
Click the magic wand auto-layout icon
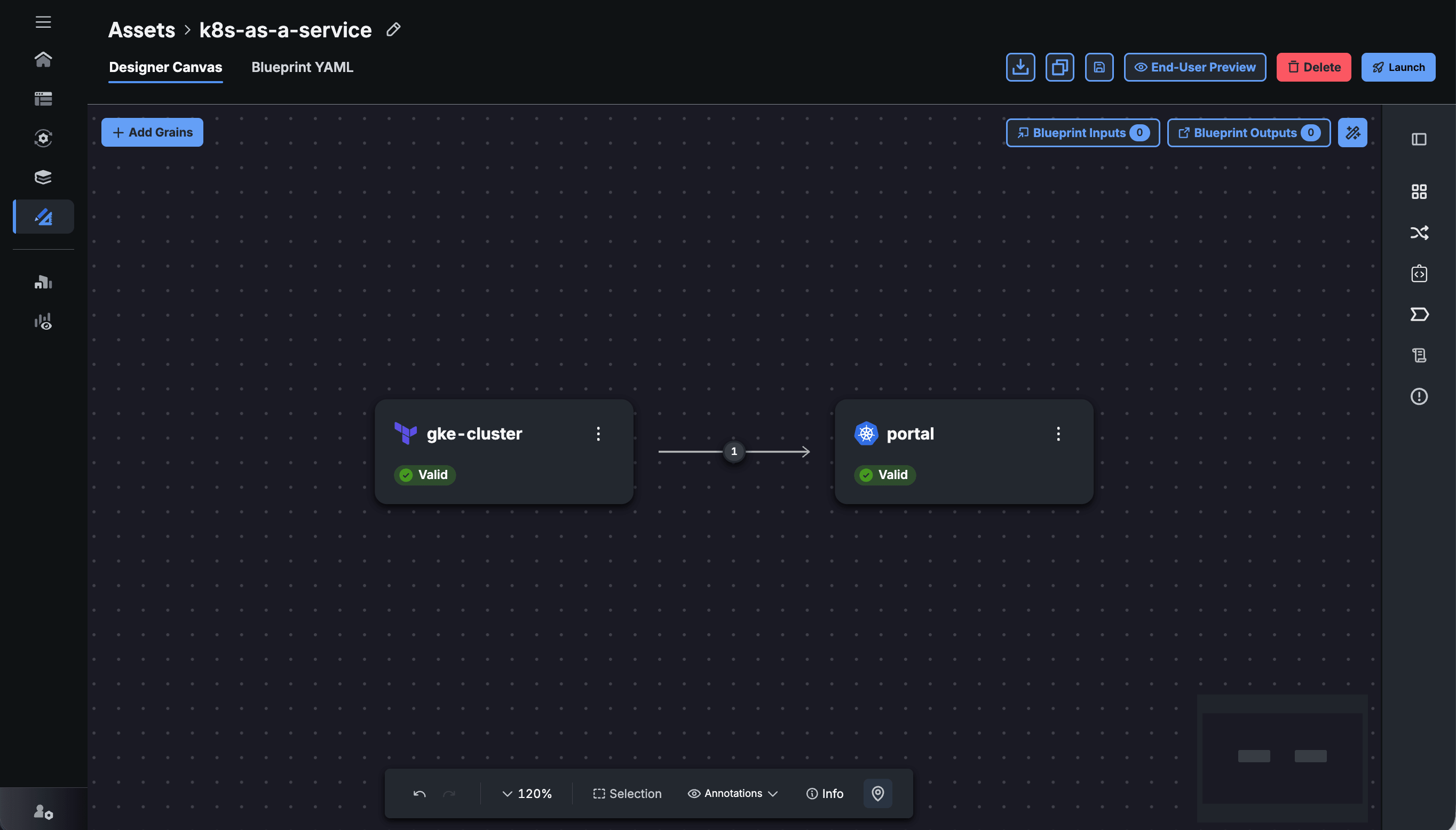1353,133
